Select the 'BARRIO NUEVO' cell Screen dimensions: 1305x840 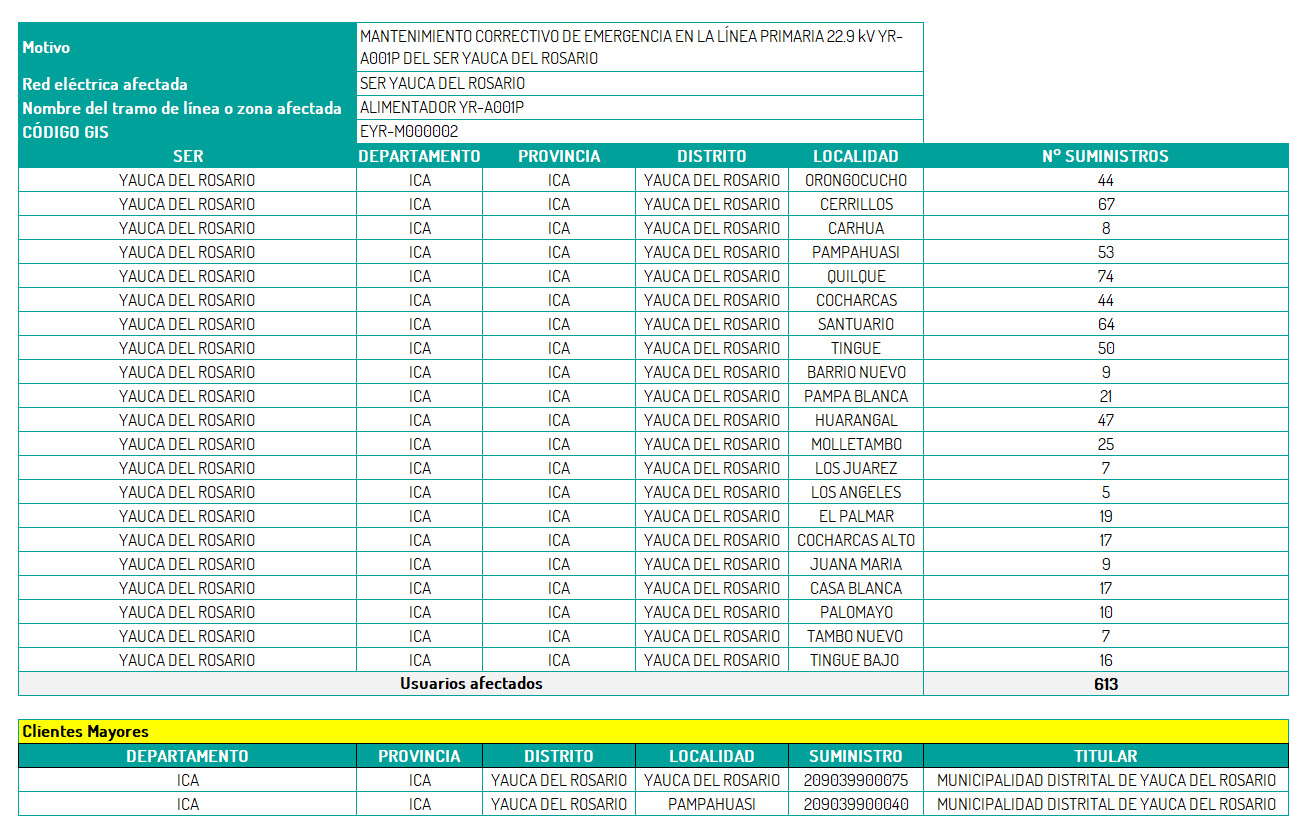coord(855,372)
